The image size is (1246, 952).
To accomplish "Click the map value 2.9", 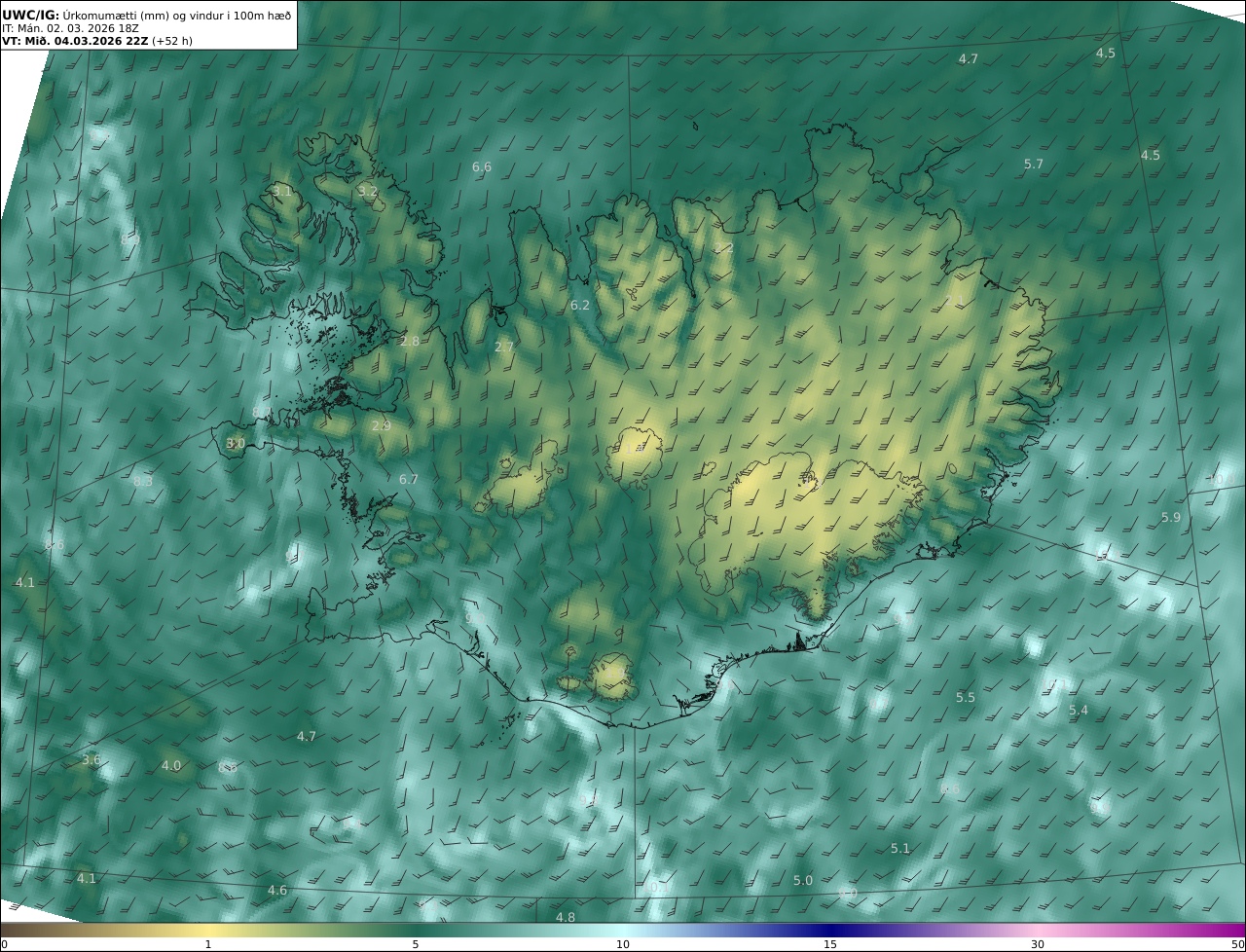I will tap(382, 426).
